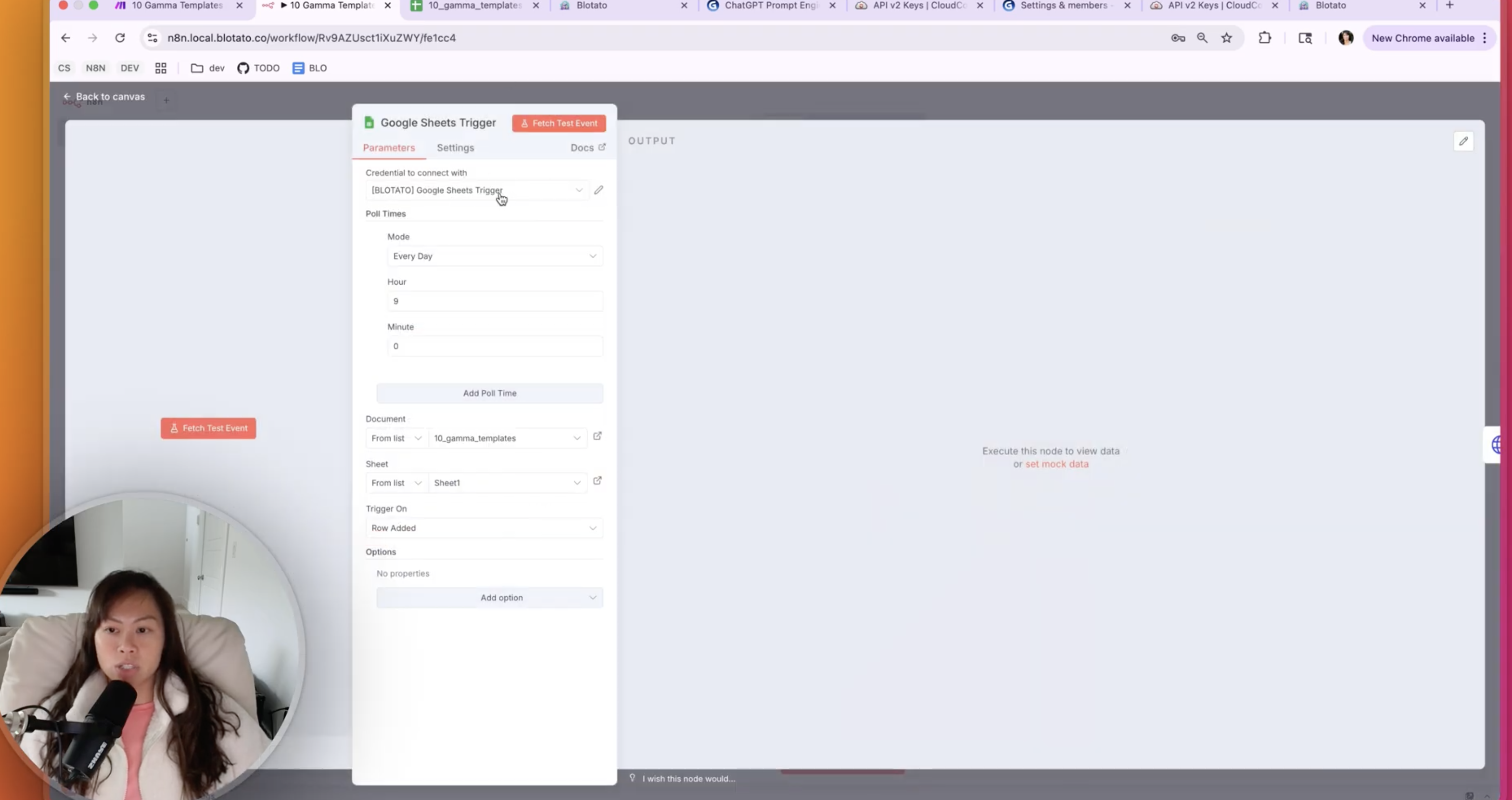
Task: Bookmark this page with the star icon
Action: (1226, 38)
